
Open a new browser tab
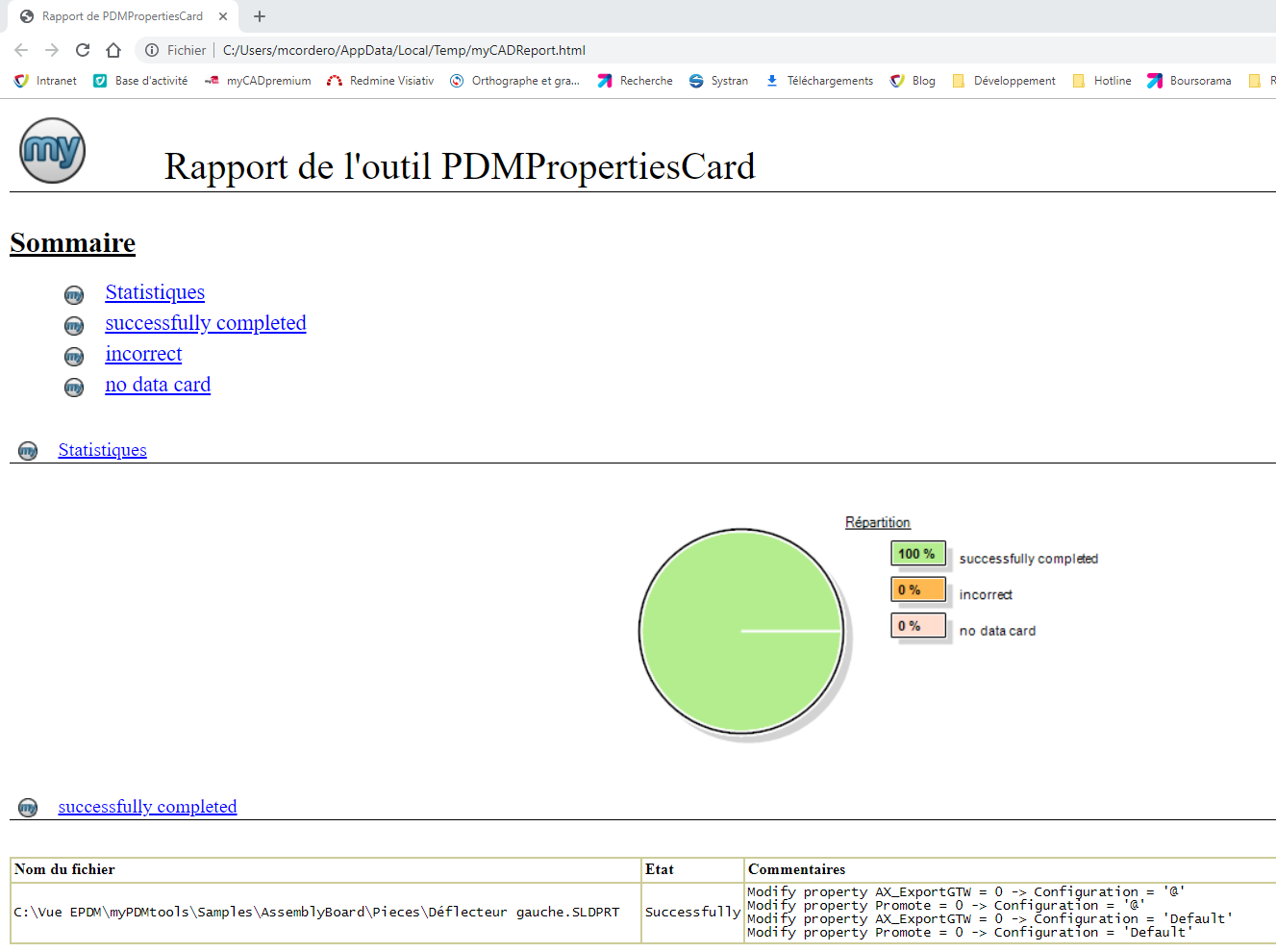[x=260, y=16]
